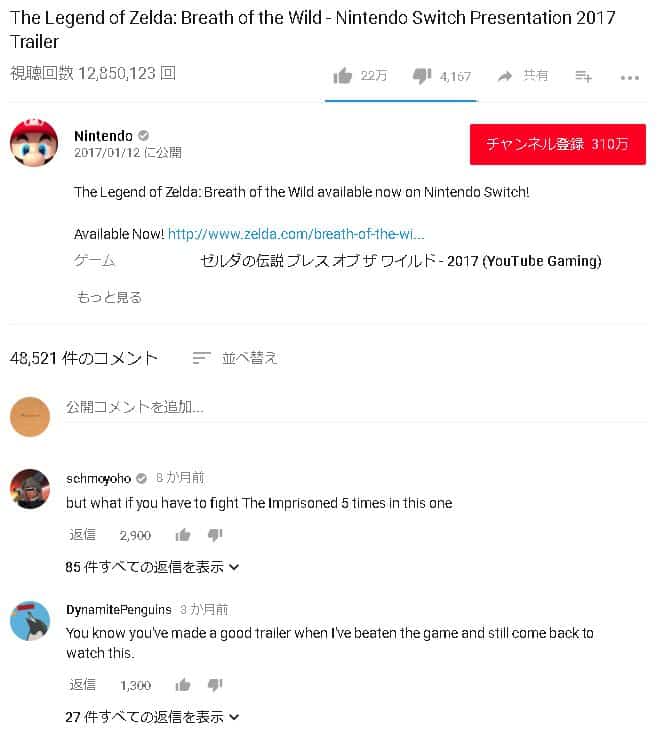Open the zelda.com breath-of-the-wild link
This screenshot has width=665, height=734.
point(296,234)
